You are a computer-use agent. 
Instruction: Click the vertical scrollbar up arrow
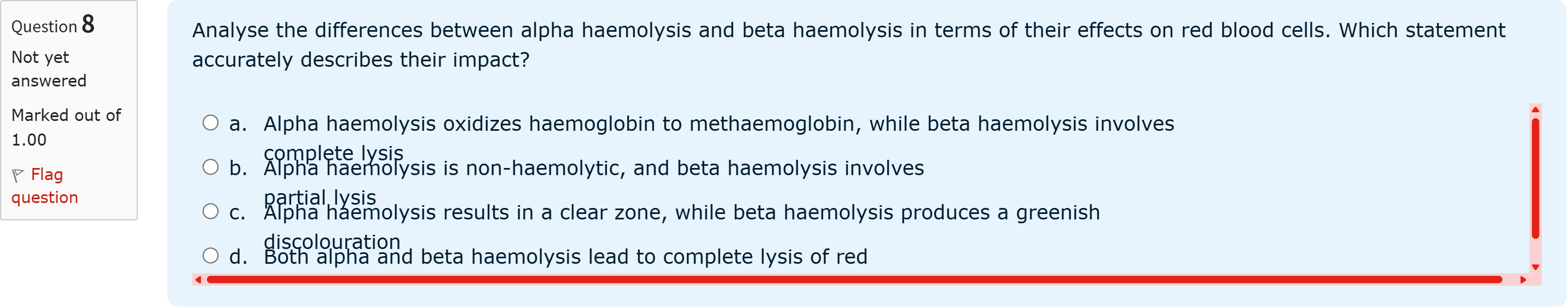pyautogui.click(x=1535, y=109)
